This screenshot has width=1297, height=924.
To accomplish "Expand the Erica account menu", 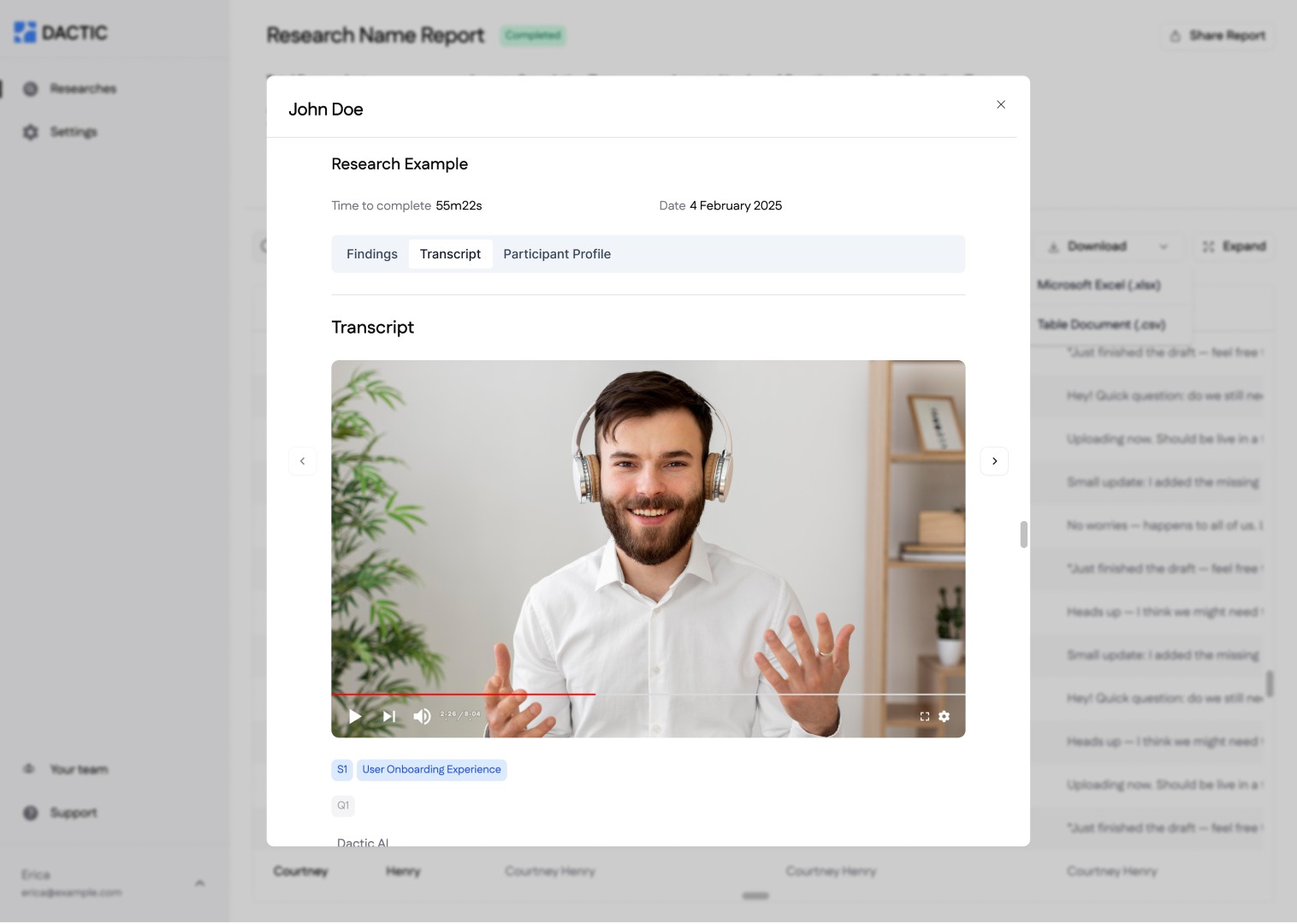I will [x=198, y=883].
